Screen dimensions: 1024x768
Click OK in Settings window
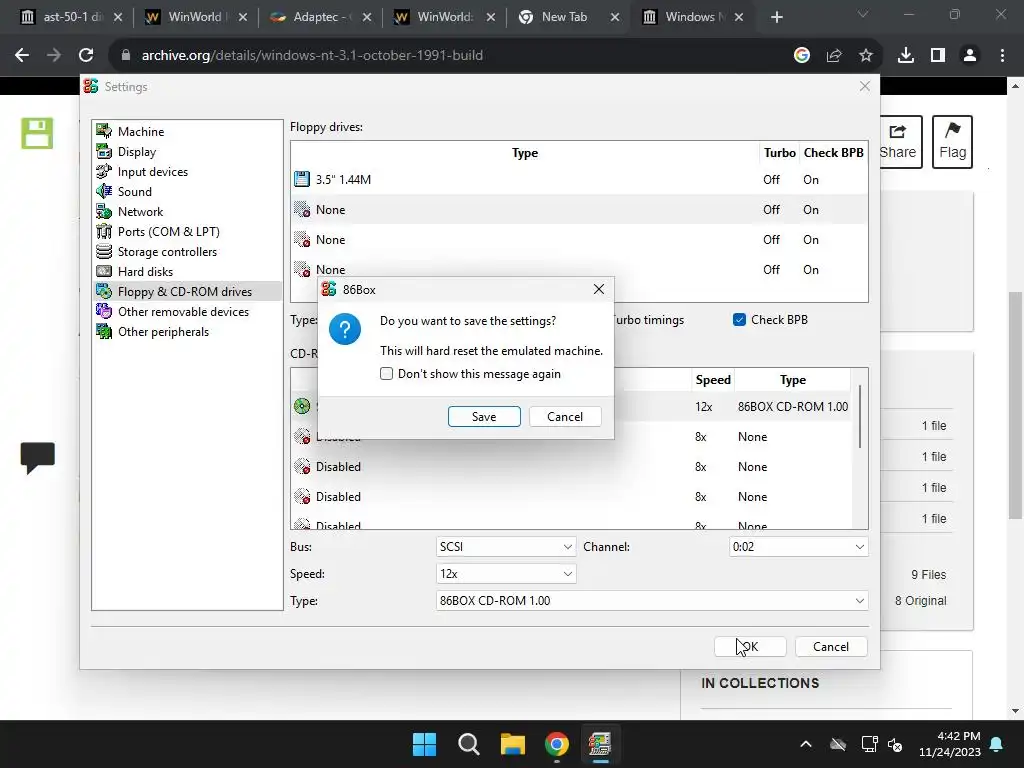pos(750,647)
